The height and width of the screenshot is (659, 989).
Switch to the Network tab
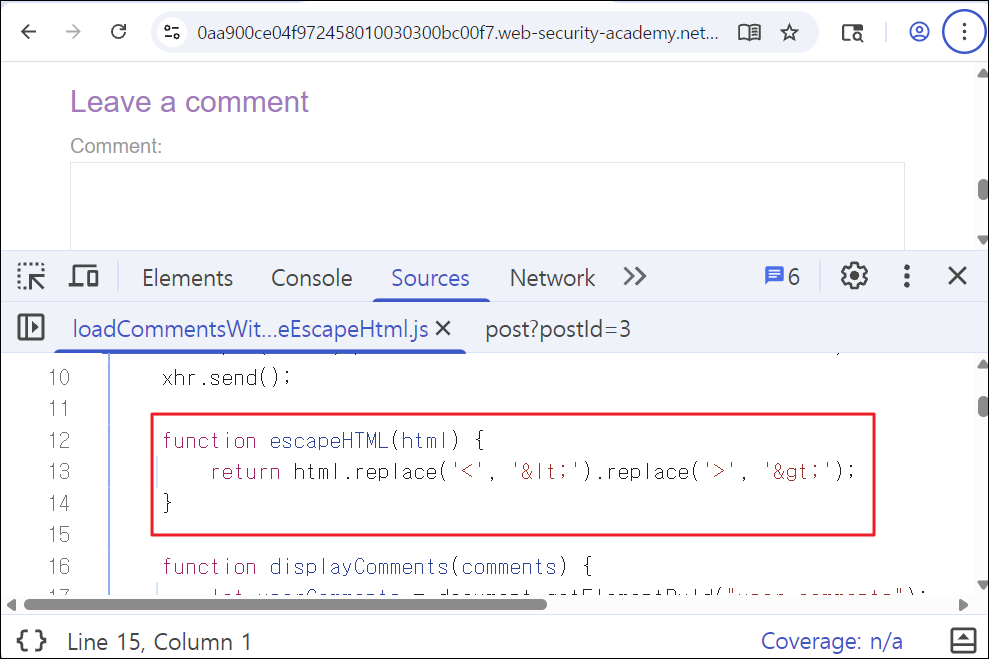pos(552,278)
